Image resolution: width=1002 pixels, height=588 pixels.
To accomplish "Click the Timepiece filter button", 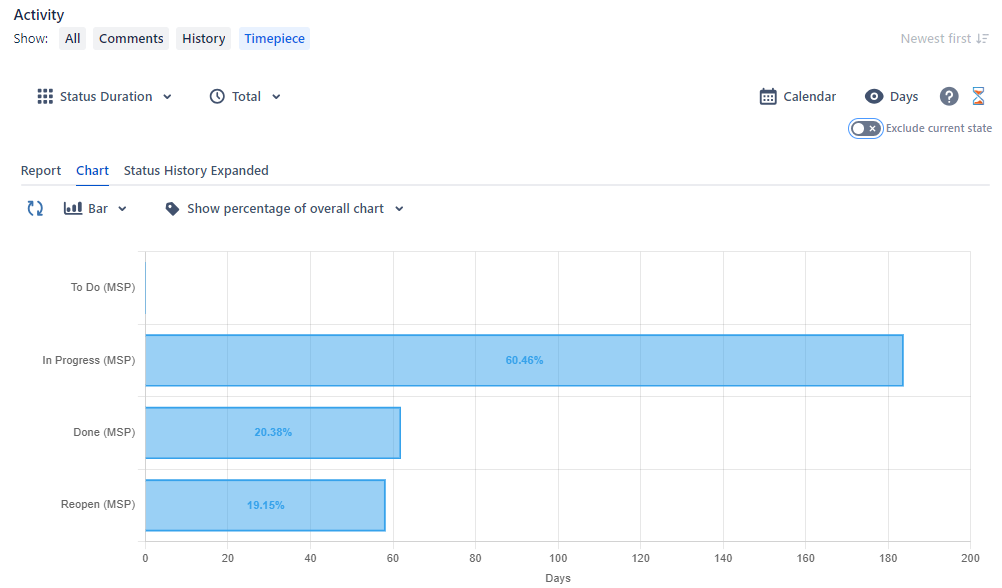I will (274, 38).
